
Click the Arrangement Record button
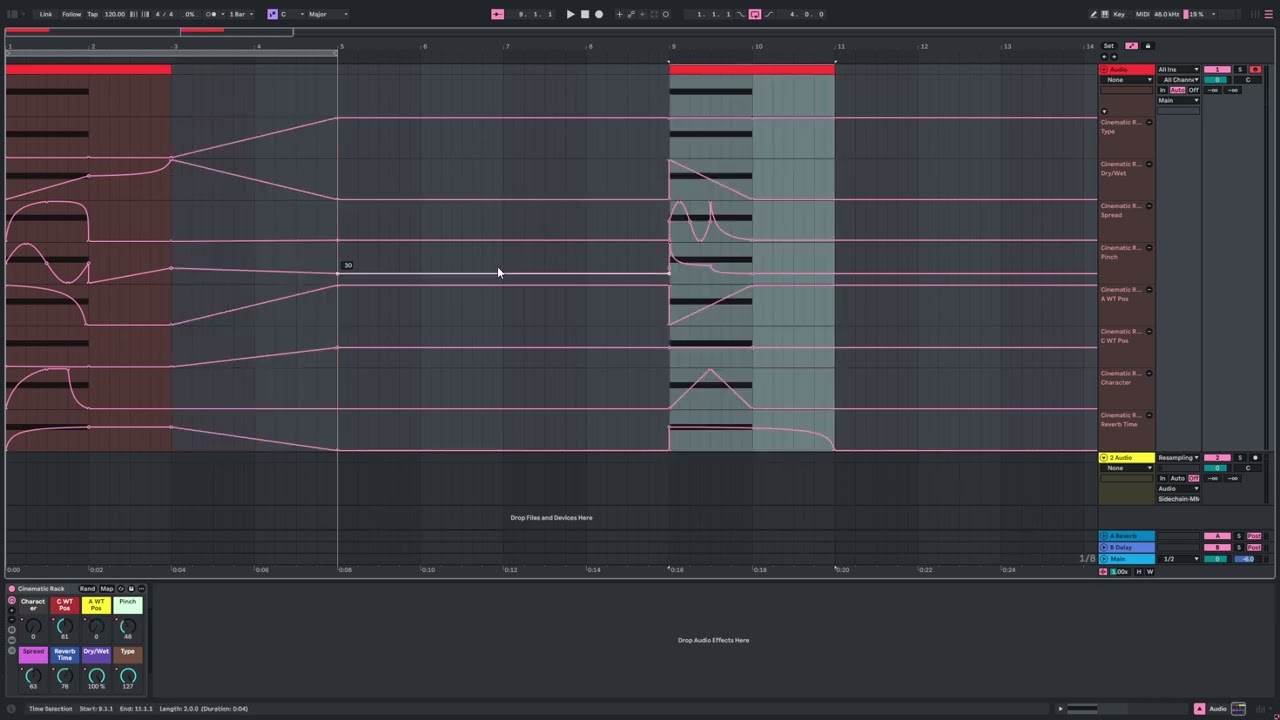(x=599, y=14)
